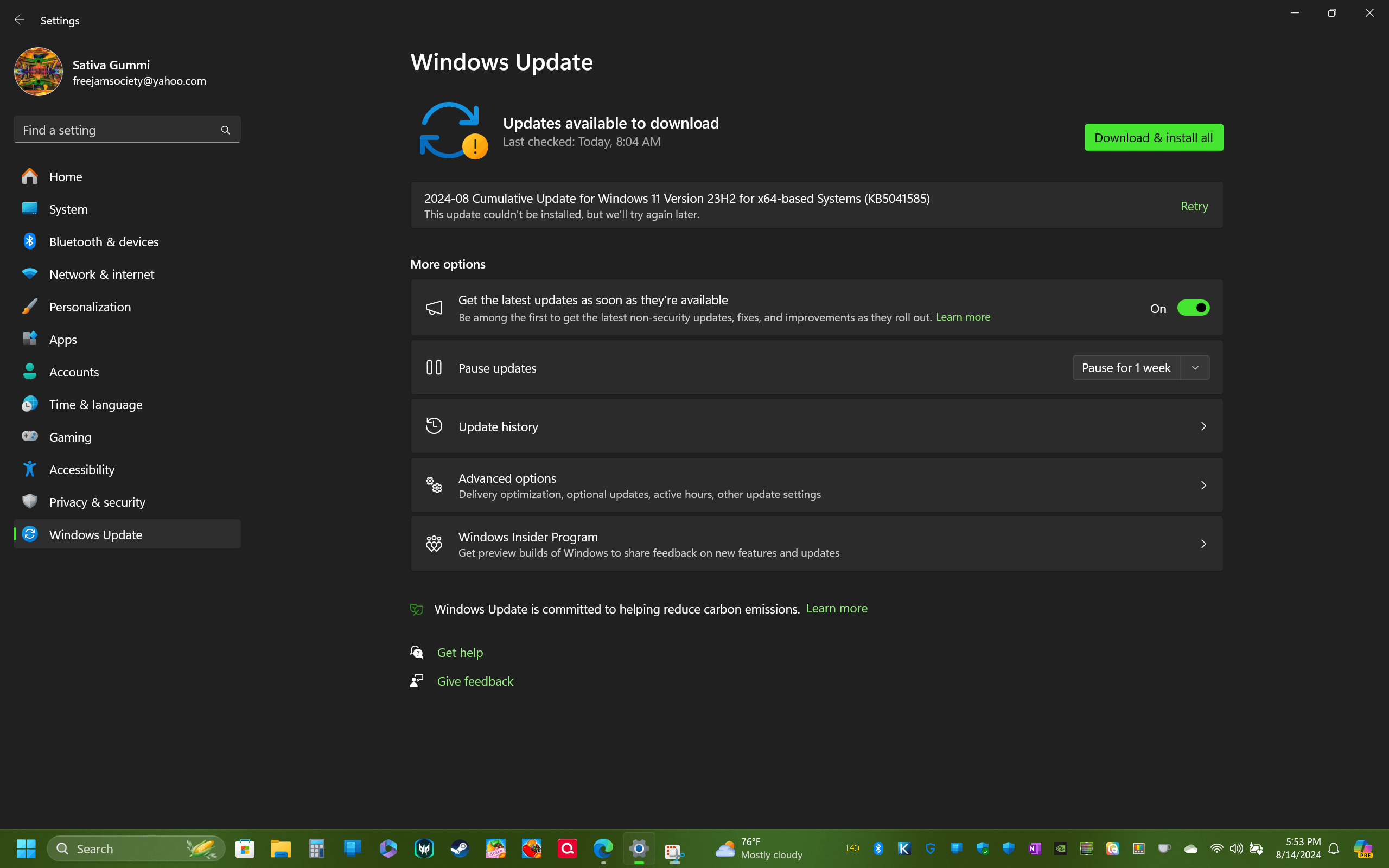Open Windows Insider Program settings
The height and width of the screenshot is (868, 1389).
pos(816,544)
